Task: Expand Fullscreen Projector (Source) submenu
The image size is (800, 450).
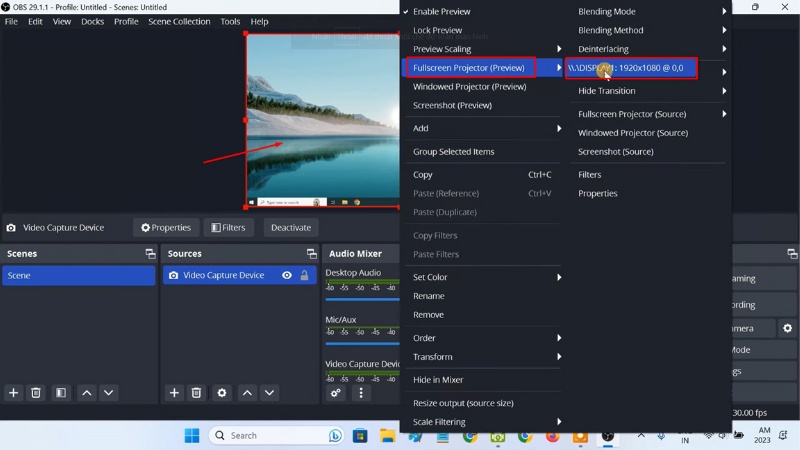Action: (648, 114)
